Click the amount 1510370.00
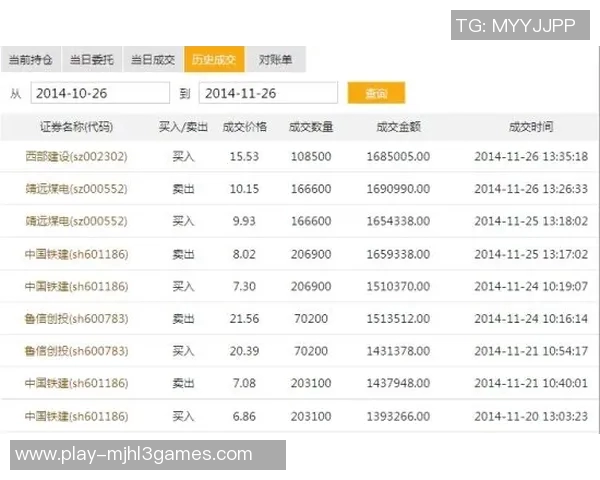The height and width of the screenshot is (480, 600). [x=398, y=286]
